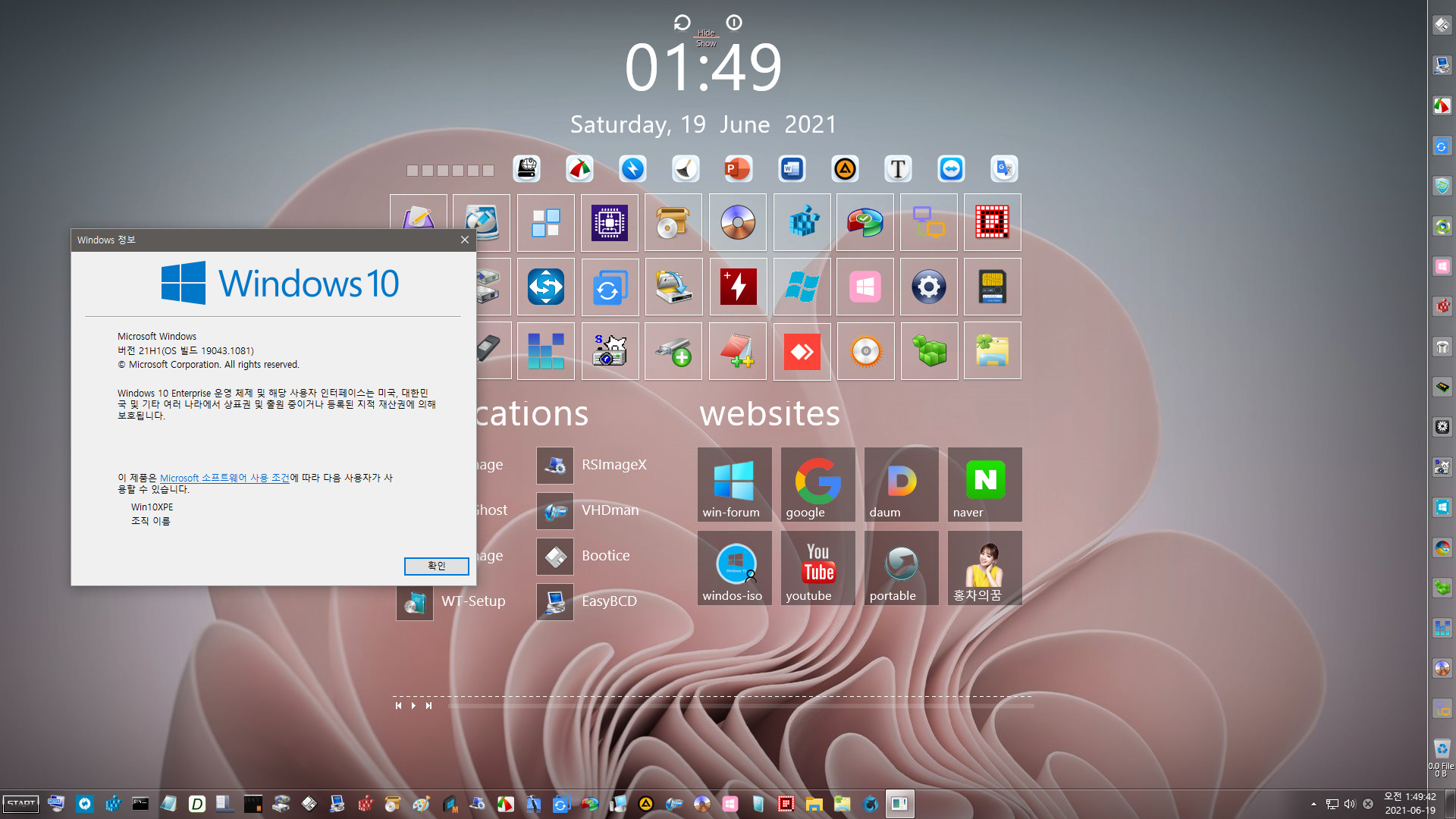
Task: Open the win-forum website tile
Action: pos(734,485)
